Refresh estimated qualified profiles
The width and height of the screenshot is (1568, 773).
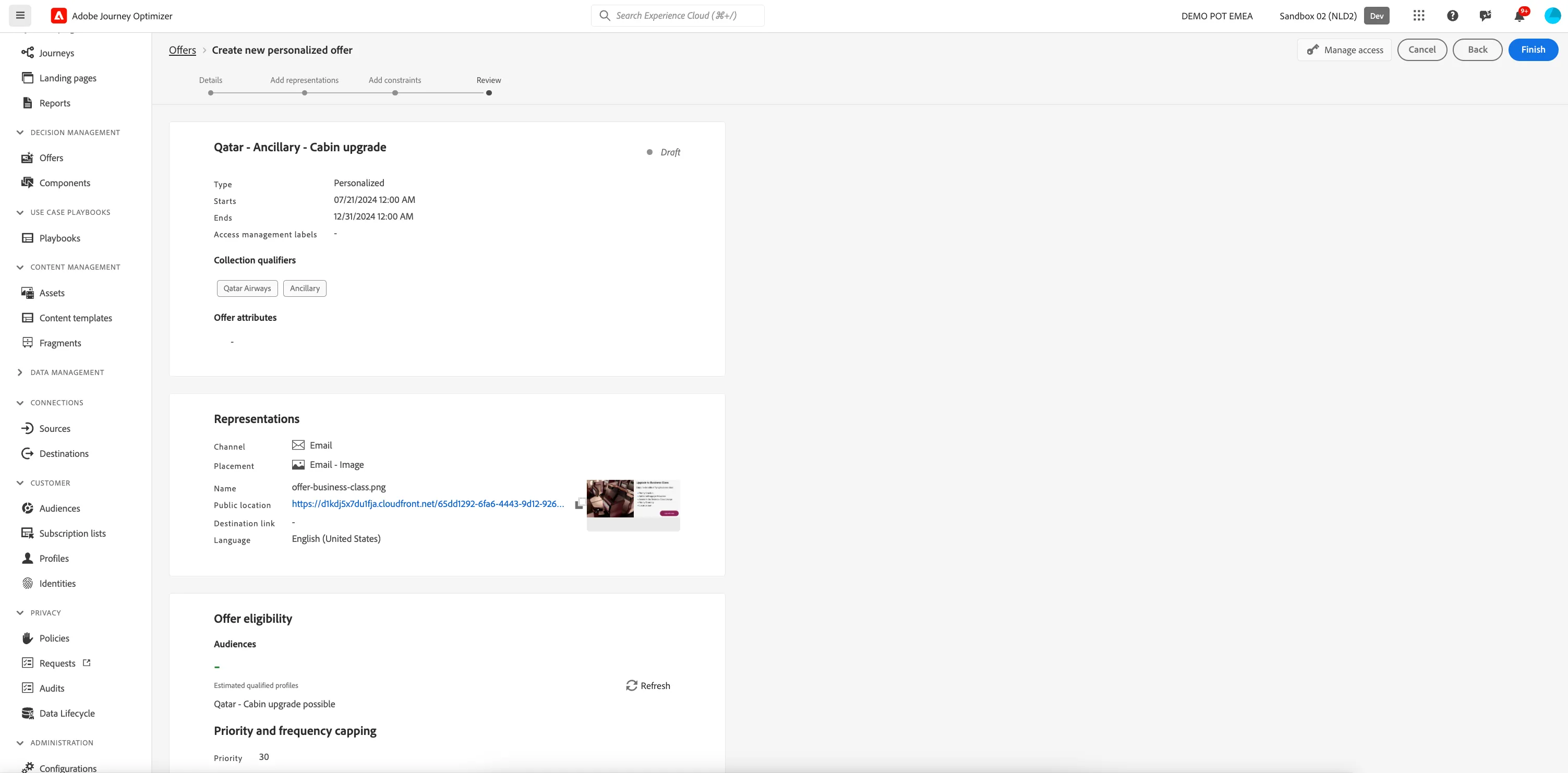[x=648, y=685]
